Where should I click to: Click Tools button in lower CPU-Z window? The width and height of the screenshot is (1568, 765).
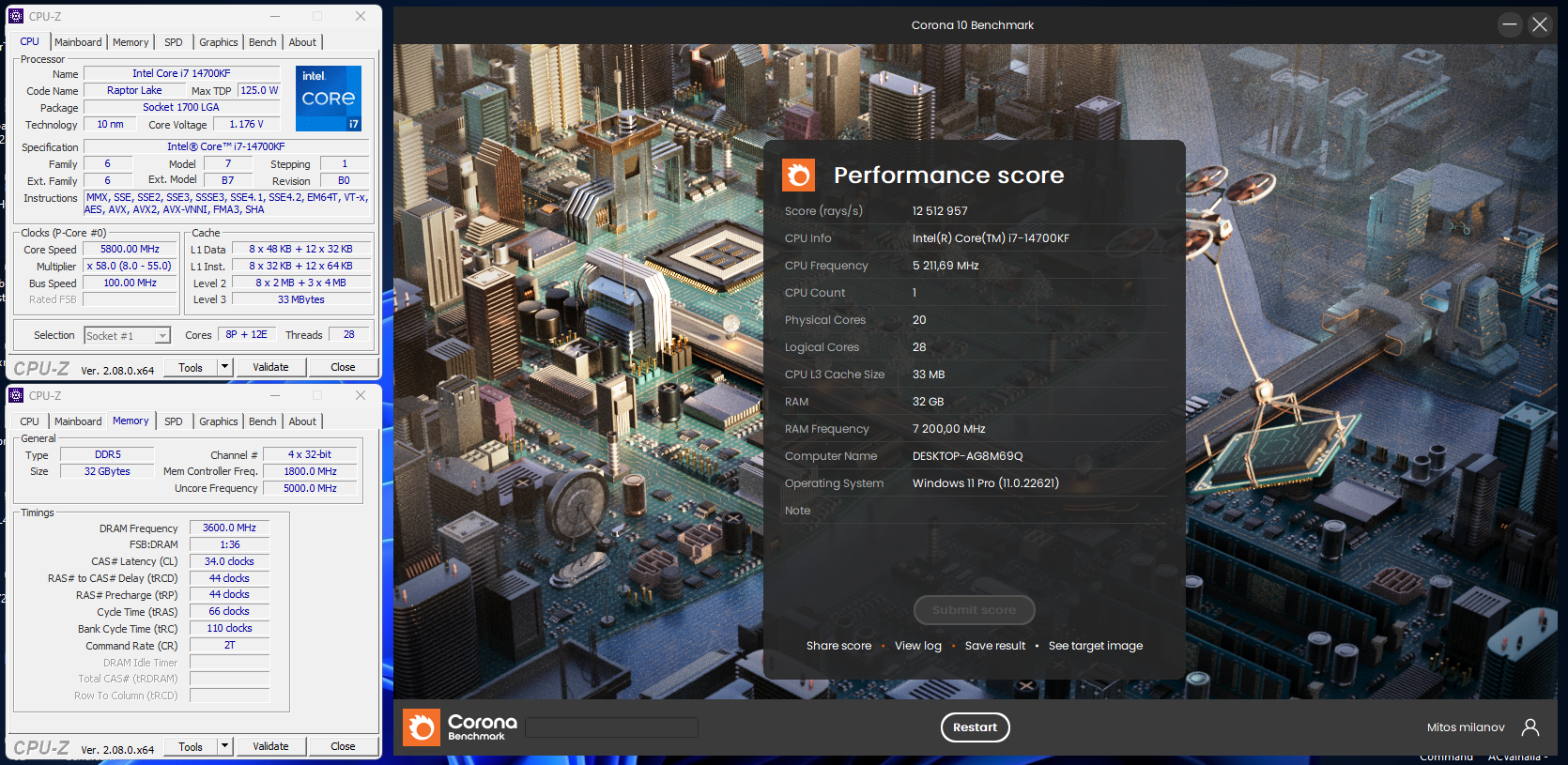191,746
